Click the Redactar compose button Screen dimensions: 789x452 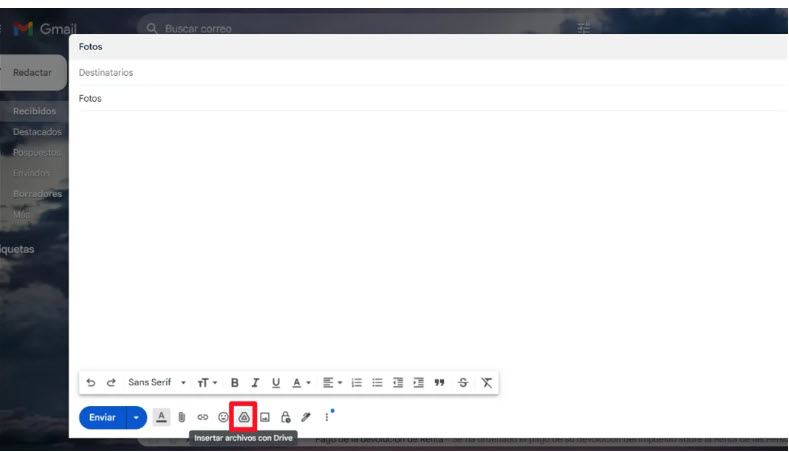(33, 72)
